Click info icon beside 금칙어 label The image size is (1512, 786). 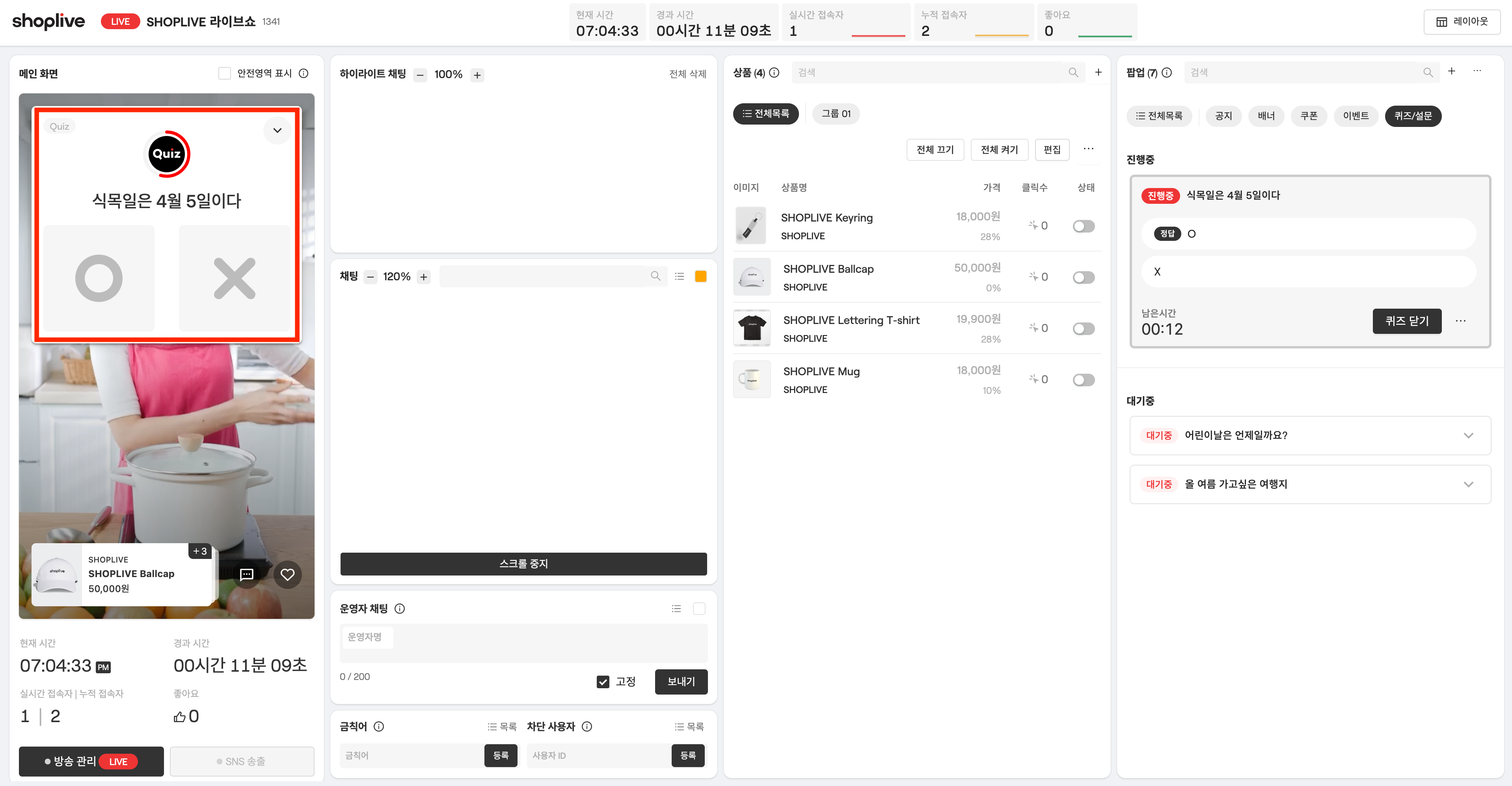tap(379, 726)
